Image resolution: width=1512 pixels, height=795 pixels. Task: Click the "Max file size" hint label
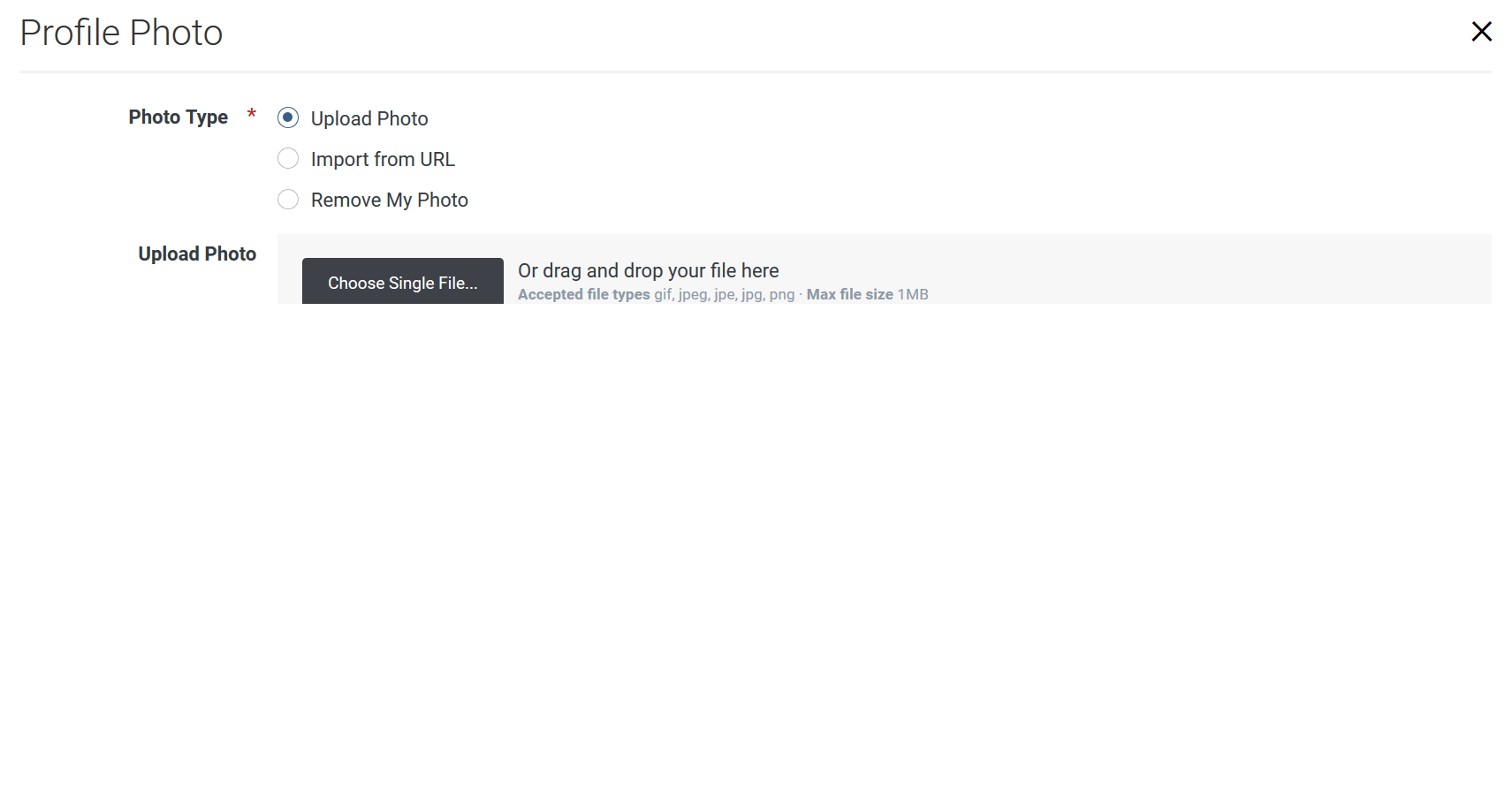[849, 295]
